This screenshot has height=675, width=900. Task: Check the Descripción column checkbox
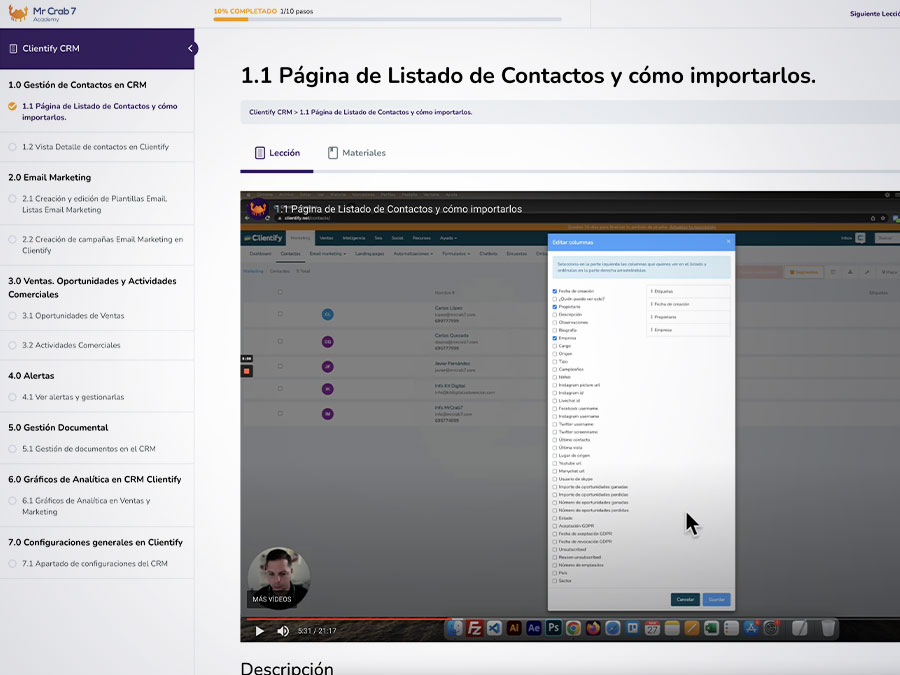[x=554, y=315]
